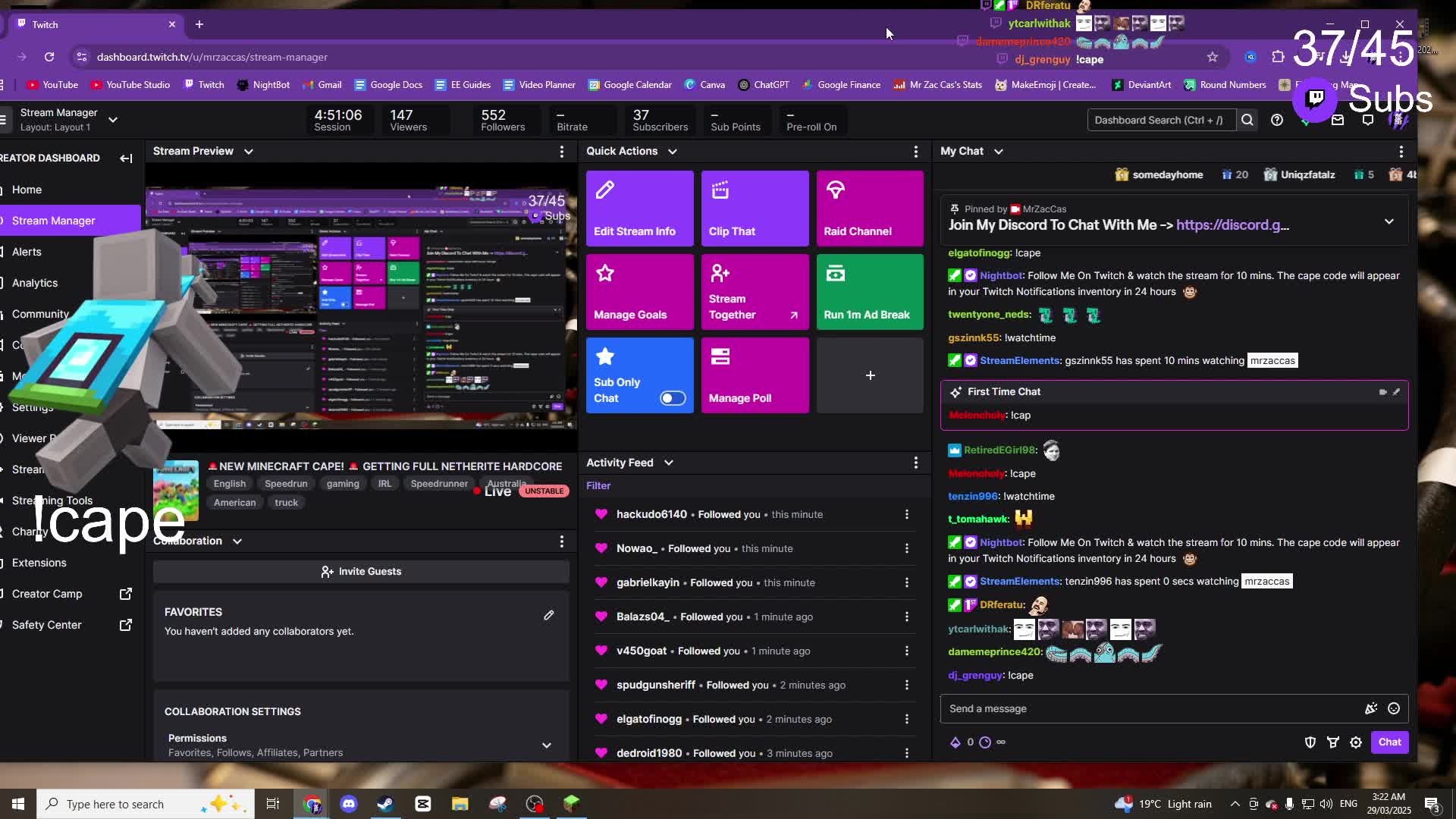
Task: Open My Chat panel options menu
Action: 1401,152
